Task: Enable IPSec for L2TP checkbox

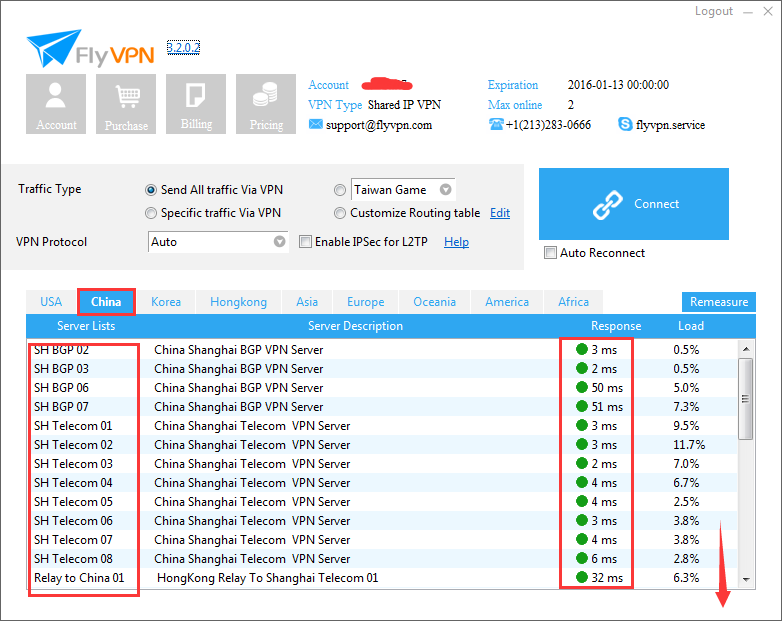Action: [x=305, y=242]
